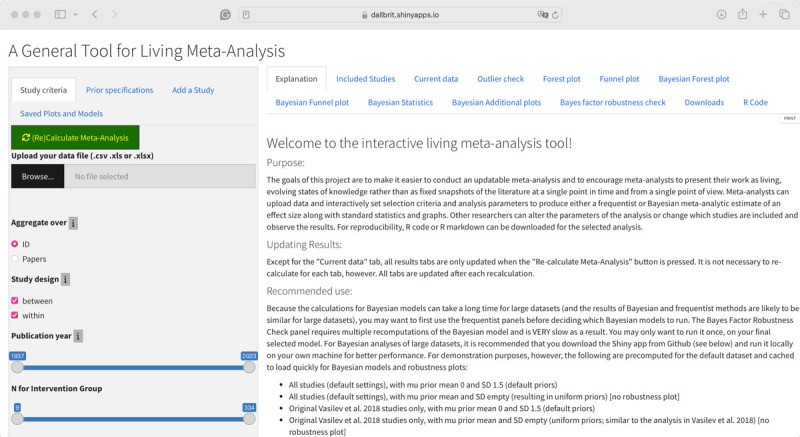Viewport: 800px width, 437px height.
Task: Open the Publication year info icon
Action: click(78, 336)
